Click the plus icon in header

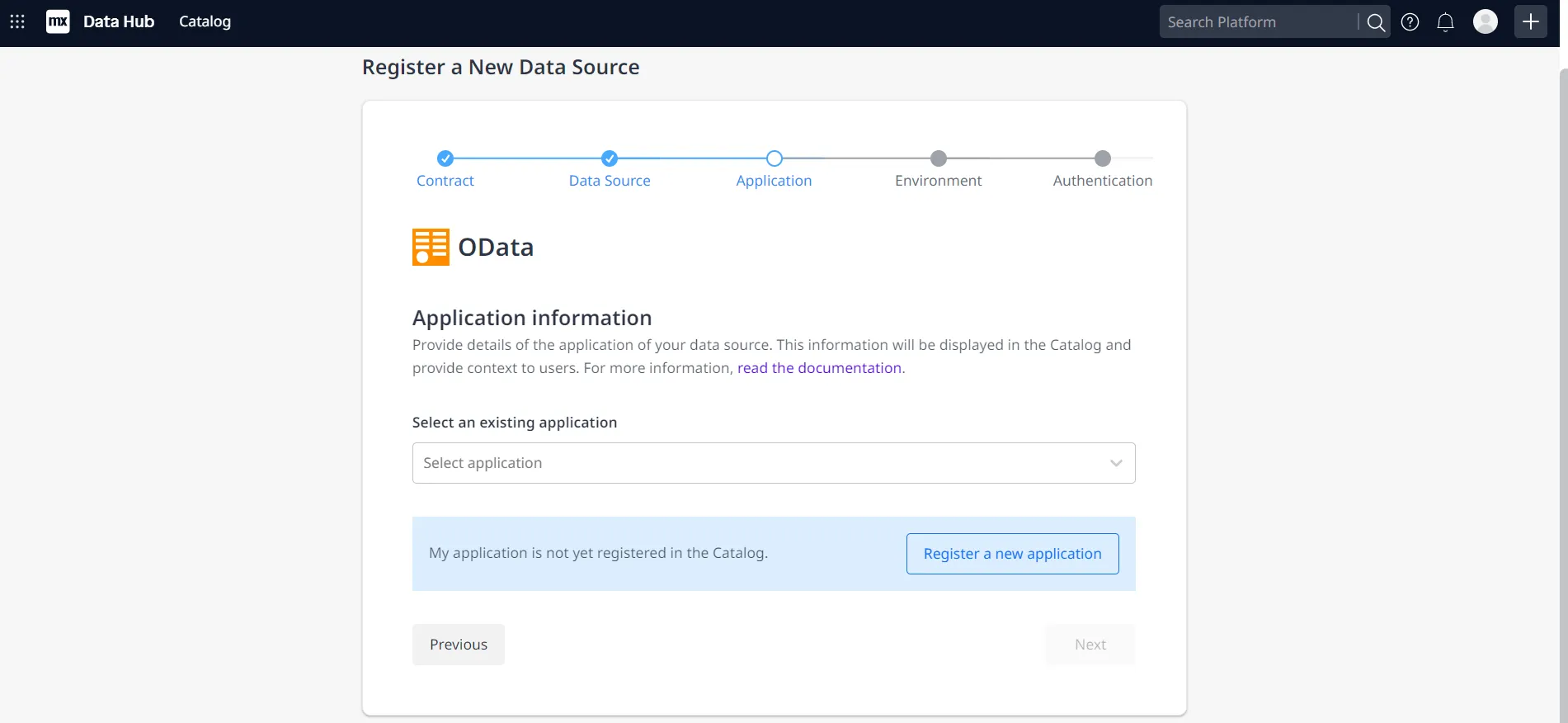click(1530, 22)
